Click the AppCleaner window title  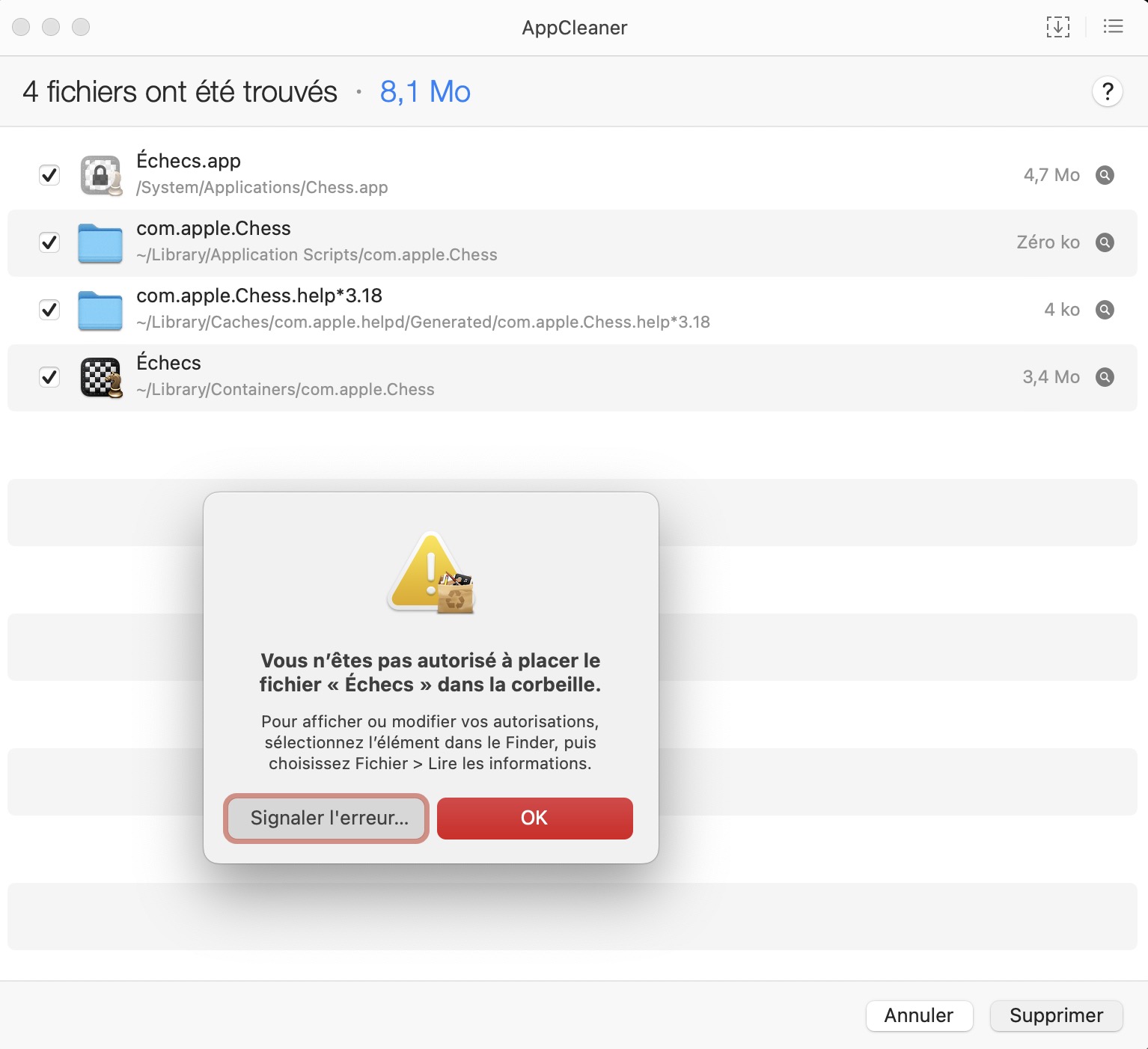[x=575, y=28]
